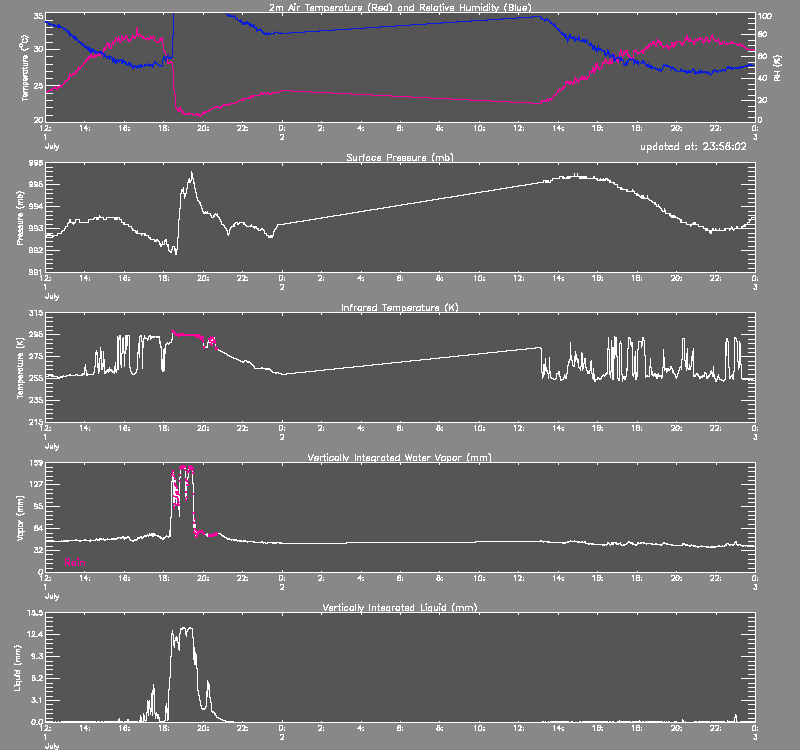This screenshot has width=800, height=750.
Task: Click the 'Pressure (mb)' axis label
Action: click(x=20, y=218)
